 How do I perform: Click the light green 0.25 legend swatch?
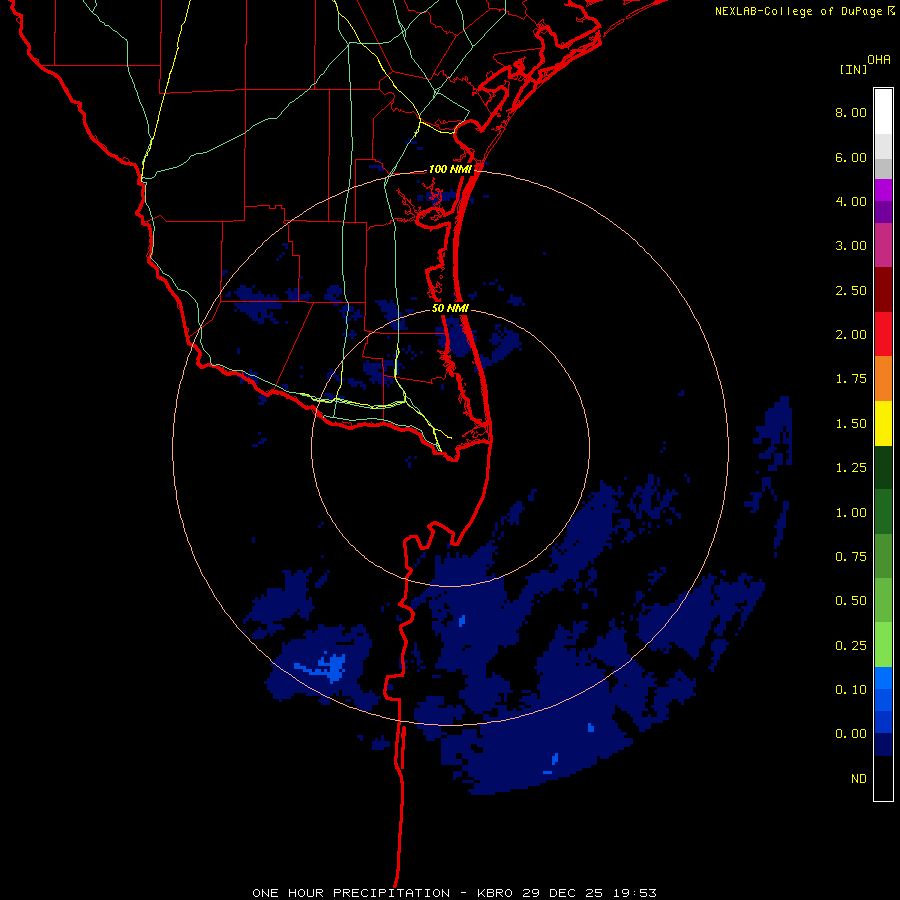click(x=883, y=645)
